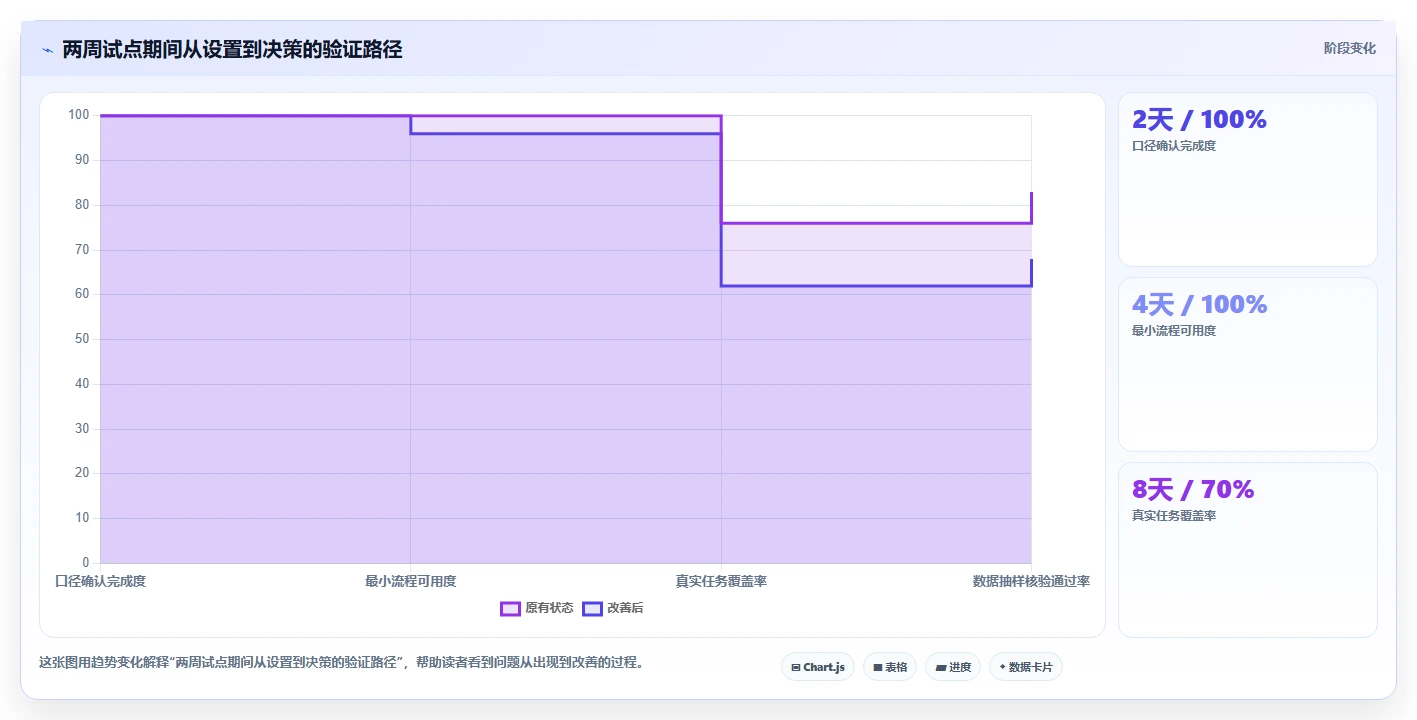Click the 数据抽样核验通过率 x-axis label

click(x=1031, y=581)
